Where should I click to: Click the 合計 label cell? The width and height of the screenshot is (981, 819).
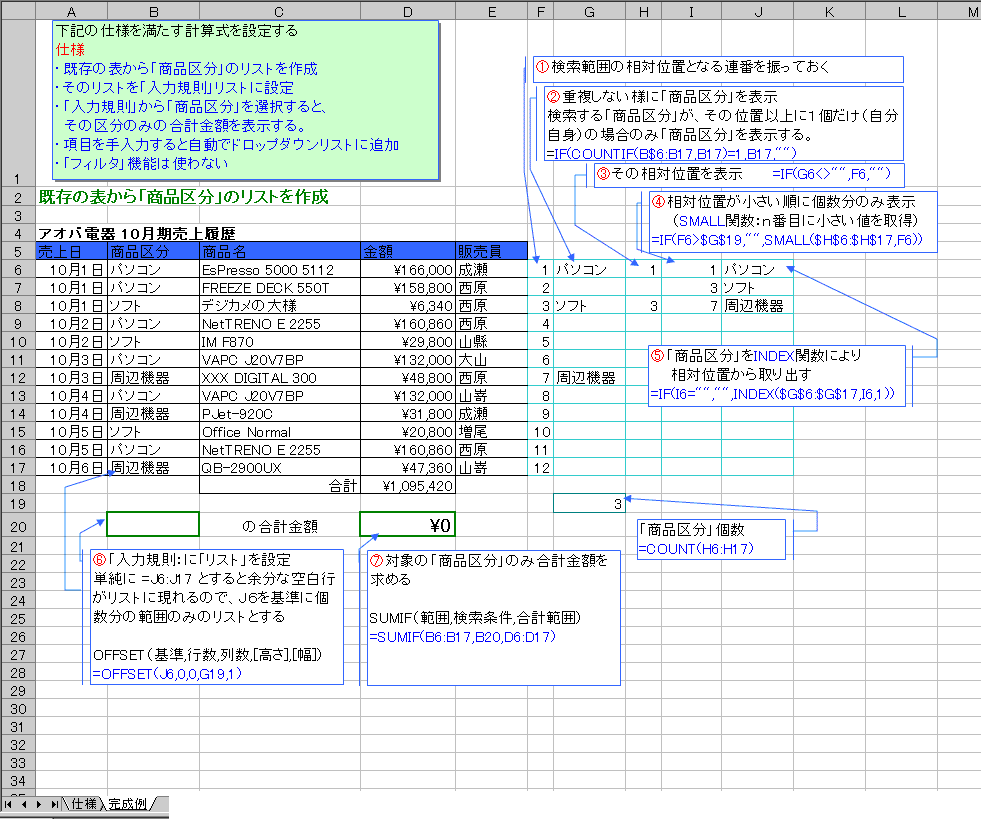pos(280,486)
